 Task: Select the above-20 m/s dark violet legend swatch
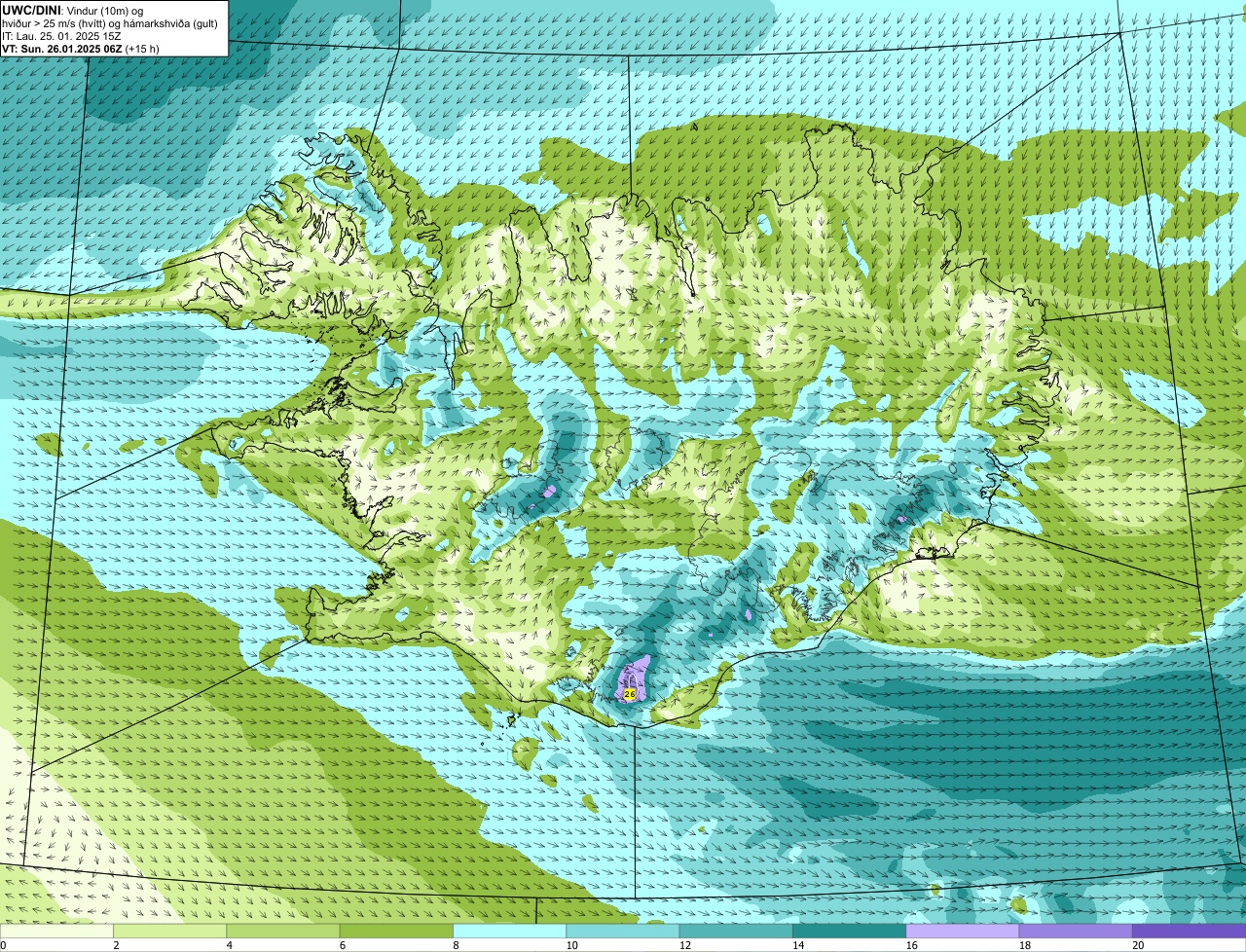click(1189, 931)
